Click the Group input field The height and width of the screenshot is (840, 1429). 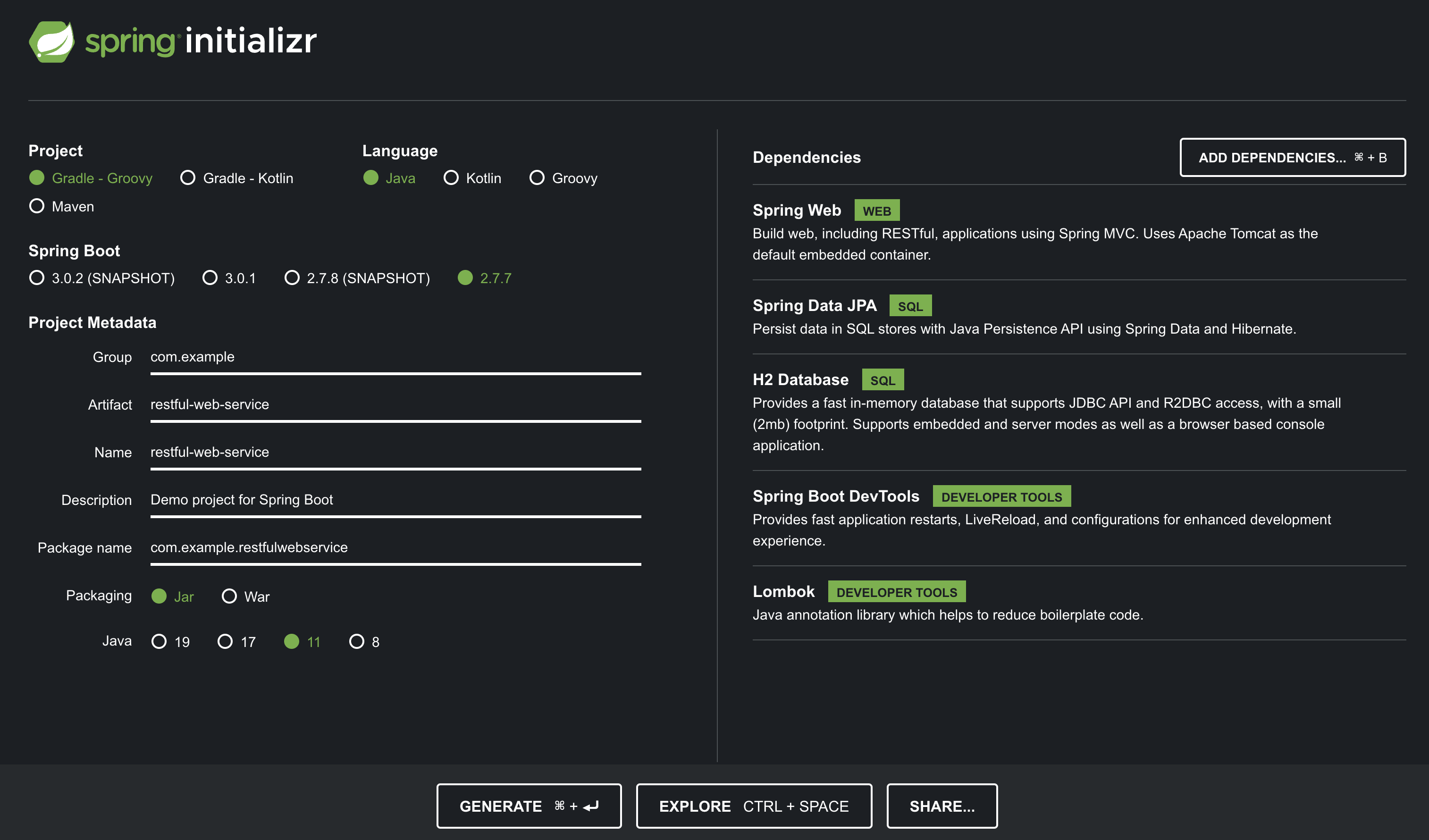point(395,357)
